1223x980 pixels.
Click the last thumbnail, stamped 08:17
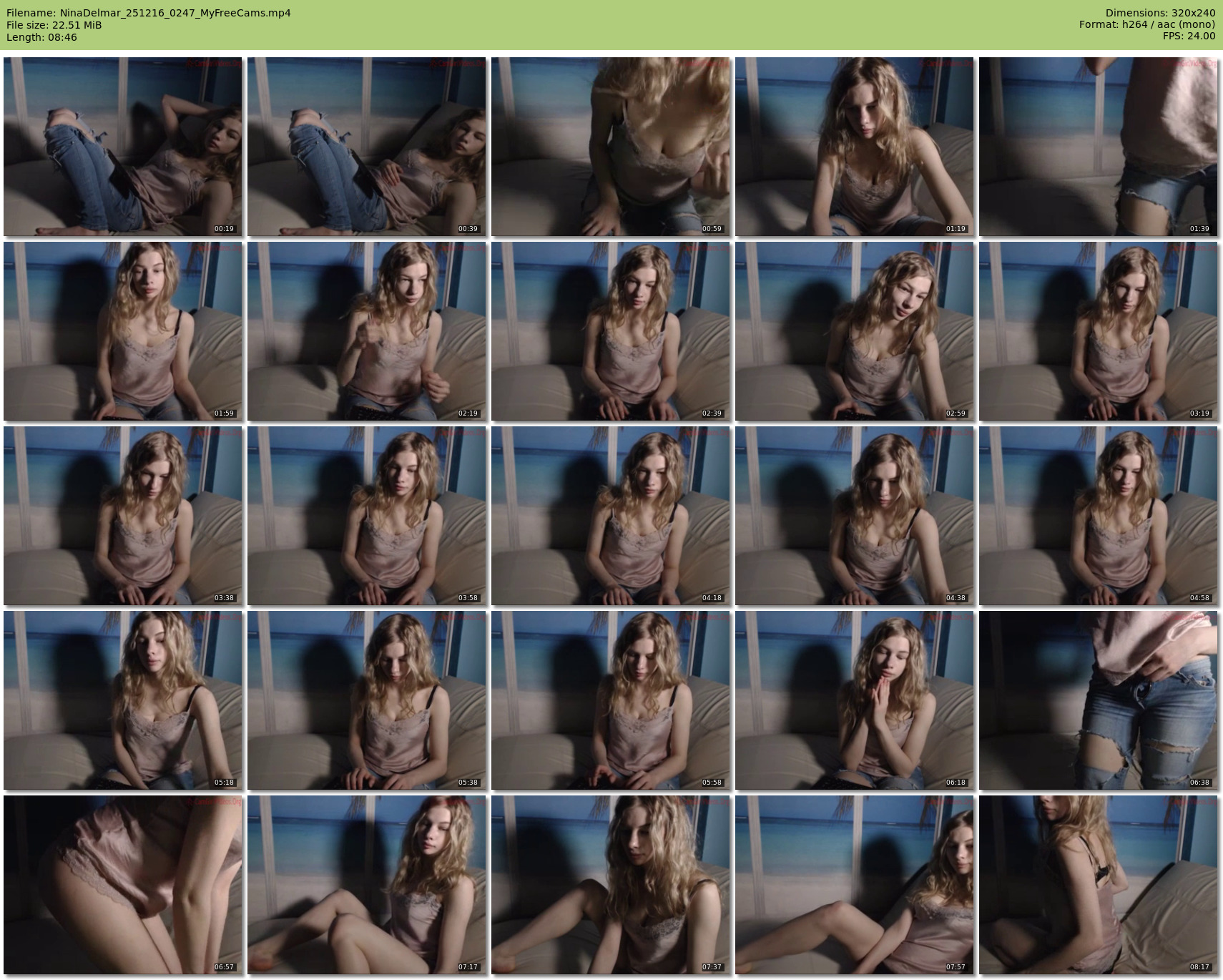1099,885
